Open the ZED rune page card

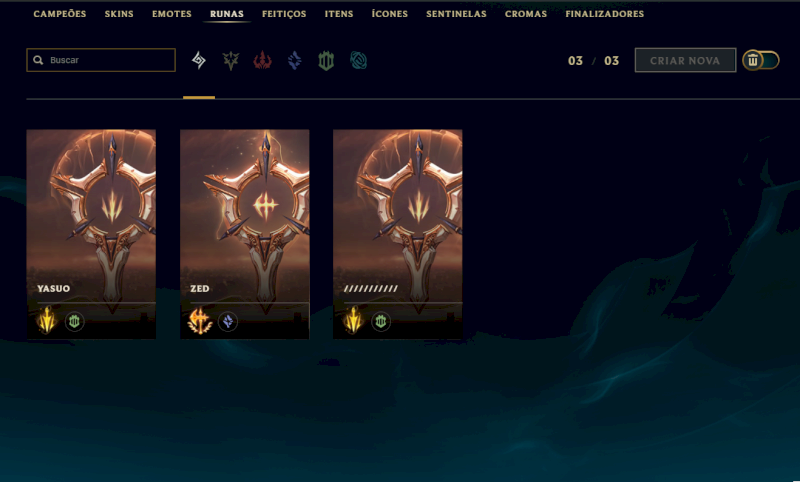tap(244, 234)
